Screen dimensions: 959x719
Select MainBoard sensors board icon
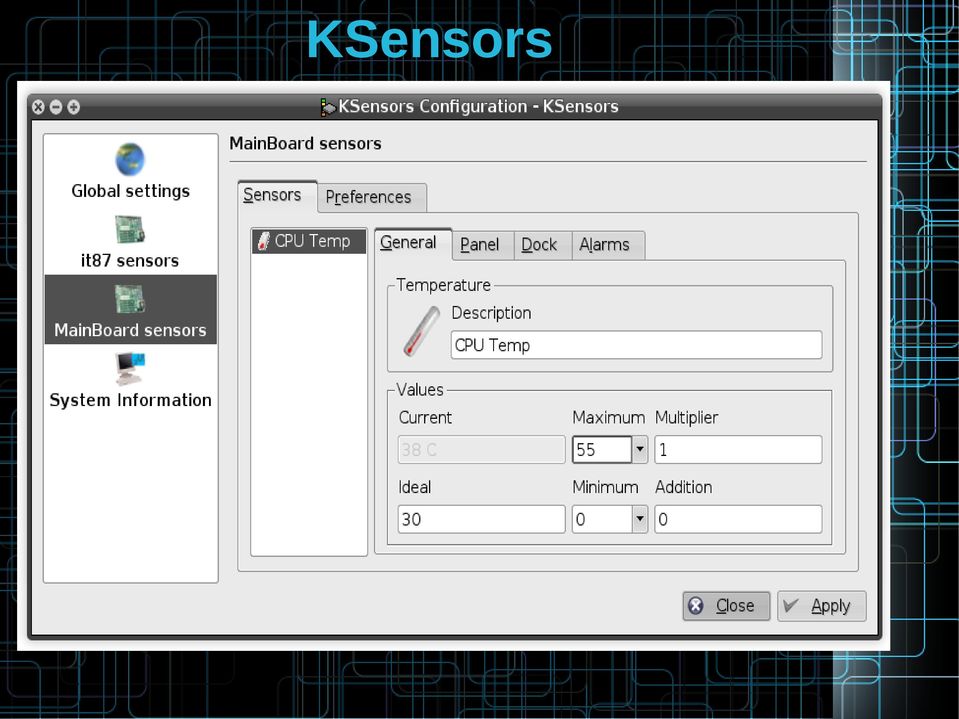[x=130, y=300]
